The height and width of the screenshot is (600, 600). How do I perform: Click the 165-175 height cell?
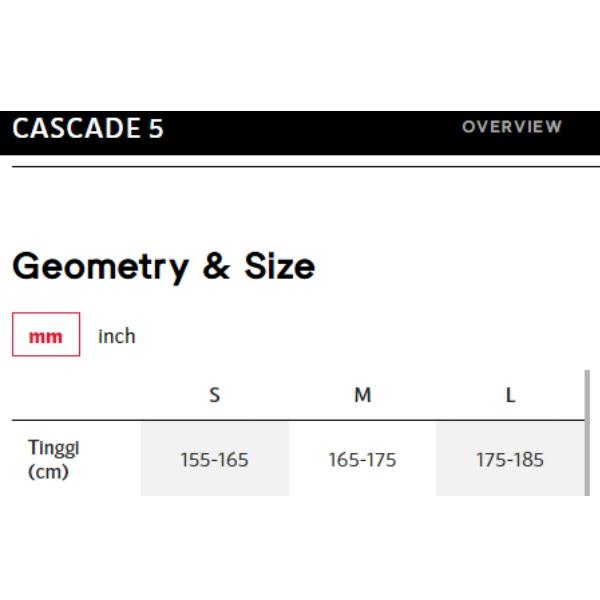coord(362,460)
